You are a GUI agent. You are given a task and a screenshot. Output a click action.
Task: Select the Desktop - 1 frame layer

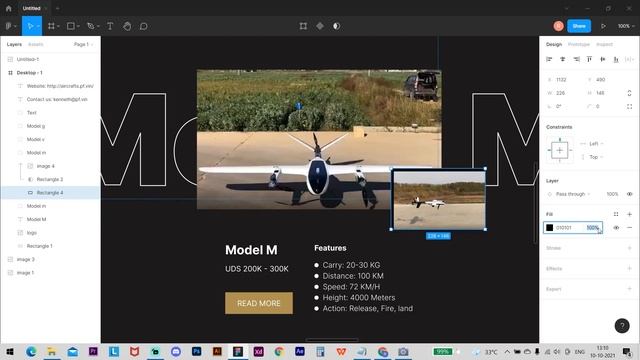[50, 73]
